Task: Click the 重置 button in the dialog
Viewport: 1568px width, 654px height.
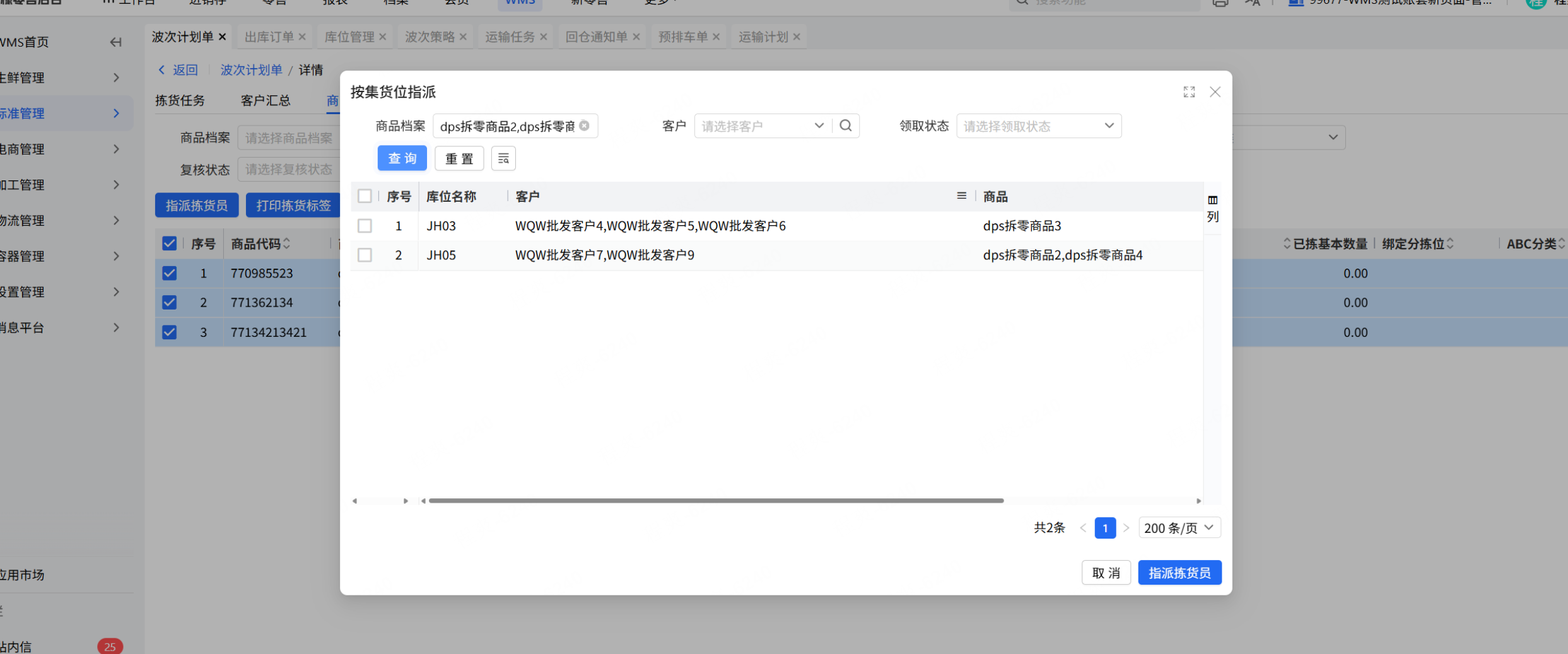Action: [x=459, y=158]
